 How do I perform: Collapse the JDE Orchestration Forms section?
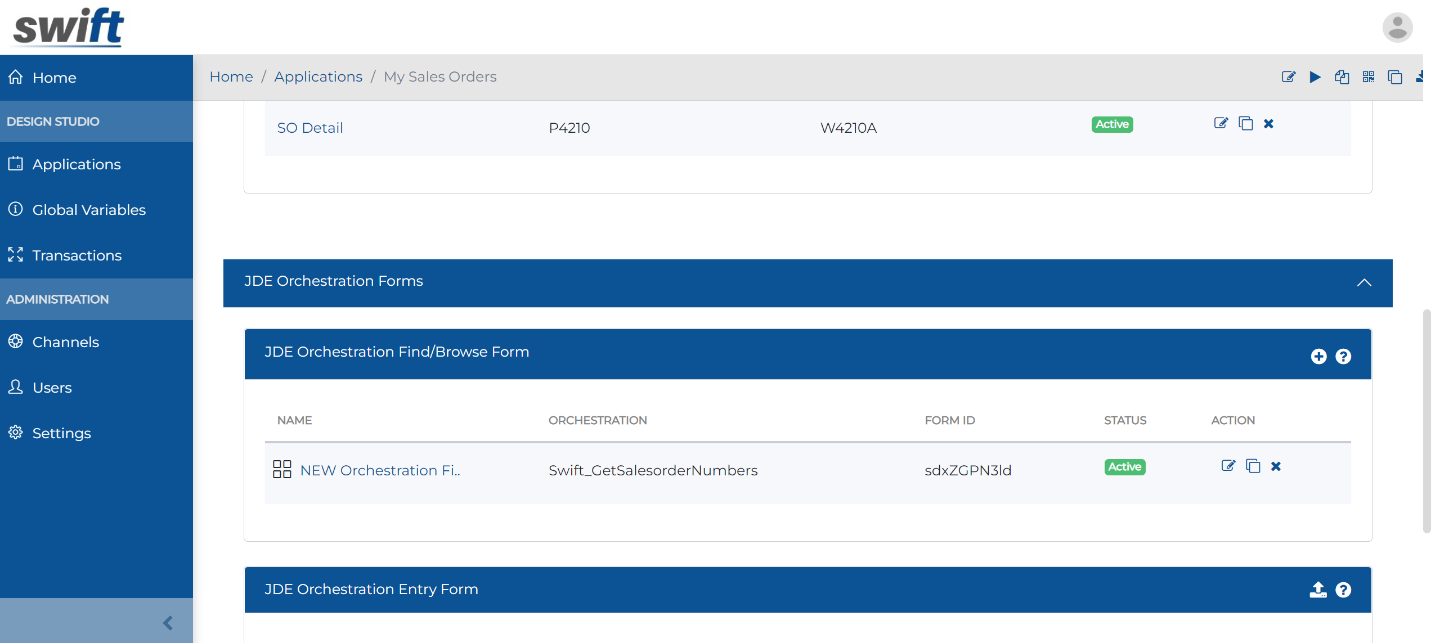1364,283
